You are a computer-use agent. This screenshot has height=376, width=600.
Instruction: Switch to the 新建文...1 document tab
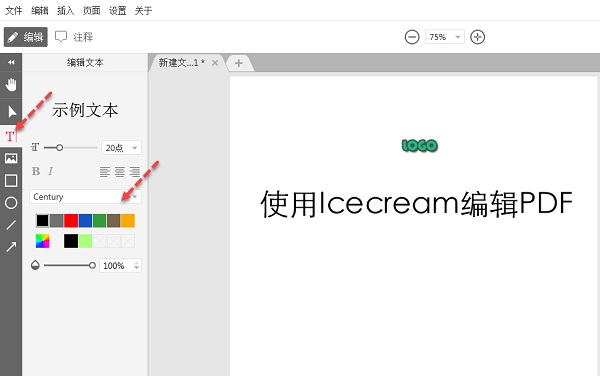(182, 63)
